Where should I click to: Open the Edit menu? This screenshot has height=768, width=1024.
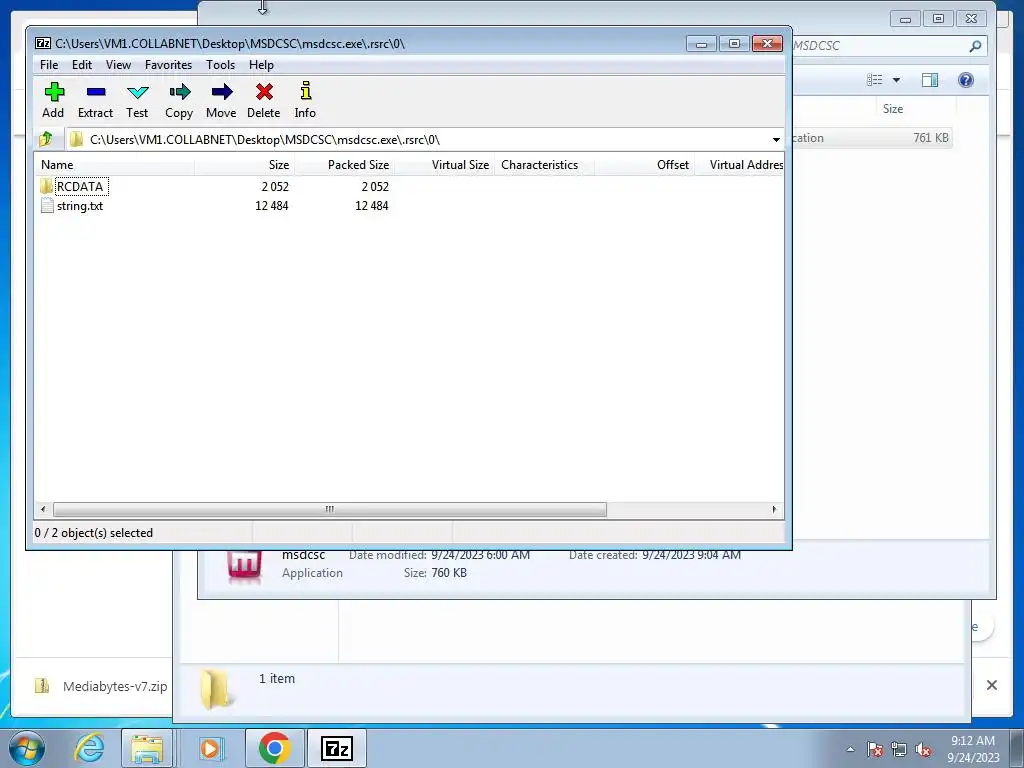[82, 65]
